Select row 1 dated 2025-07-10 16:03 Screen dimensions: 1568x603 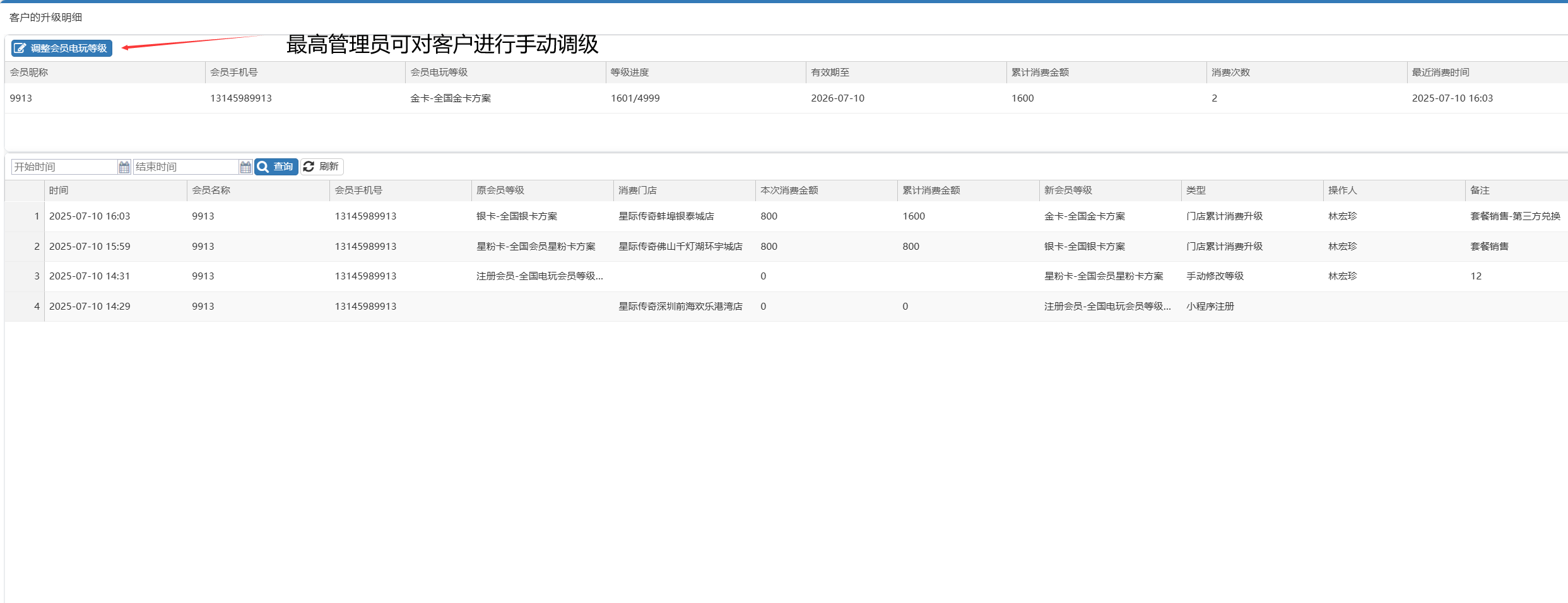point(90,216)
